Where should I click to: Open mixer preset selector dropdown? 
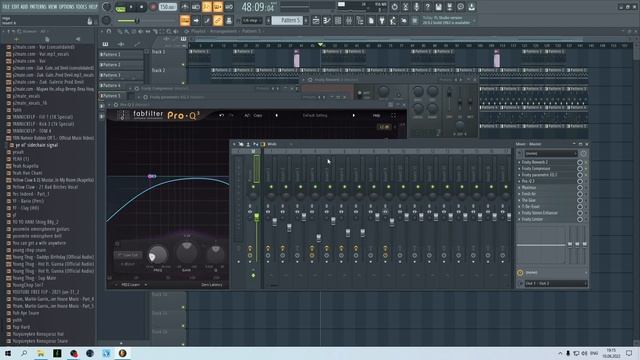pos(550,153)
